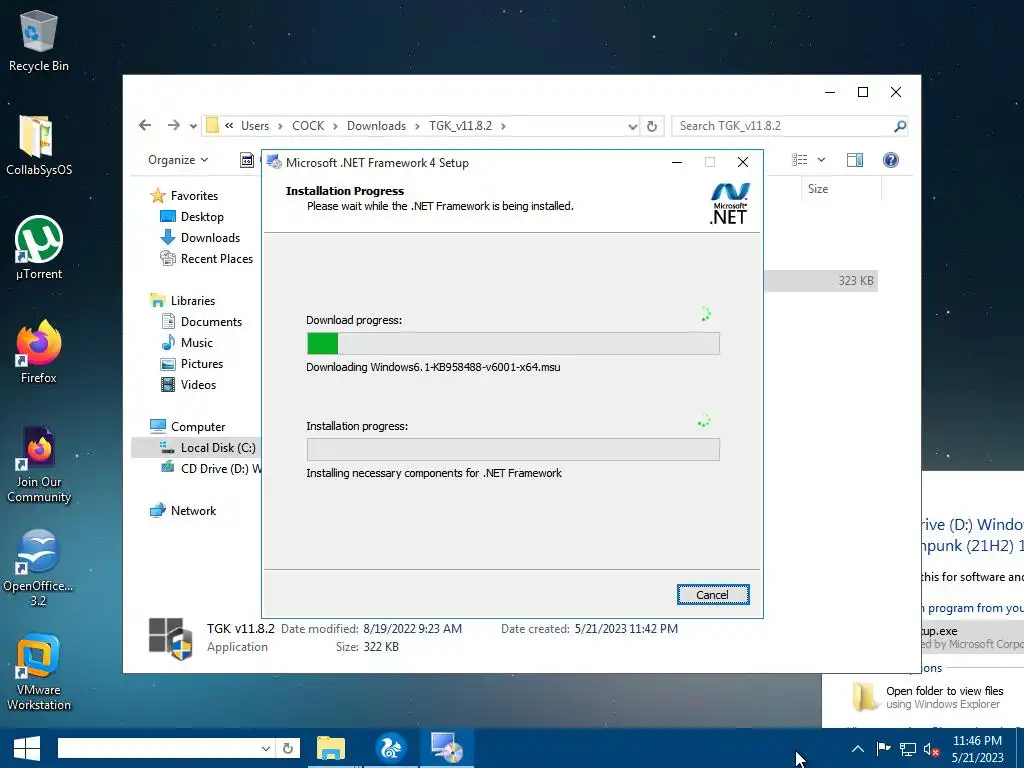Open the network tray icon

tap(907, 749)
